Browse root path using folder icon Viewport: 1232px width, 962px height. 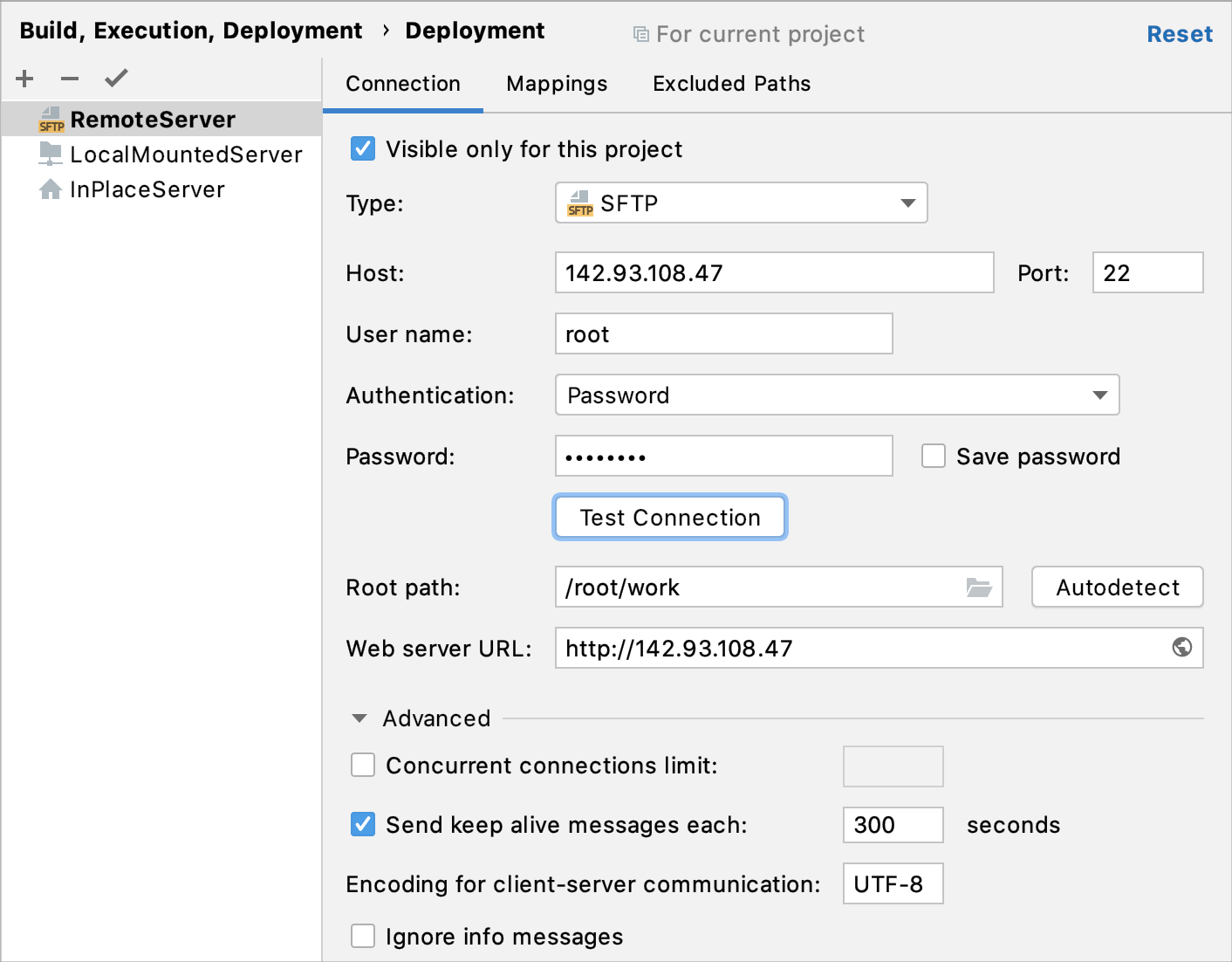tap(979, 588)
